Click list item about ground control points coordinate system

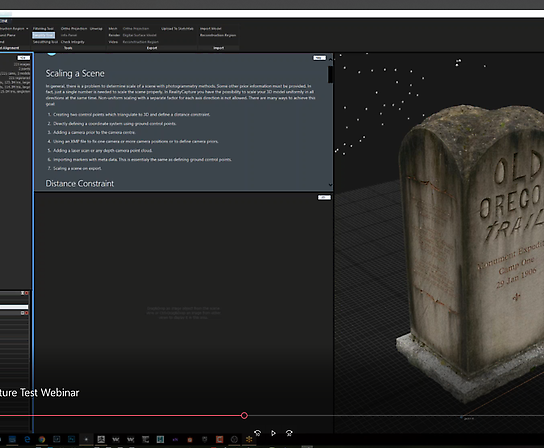tap(114, 124)
